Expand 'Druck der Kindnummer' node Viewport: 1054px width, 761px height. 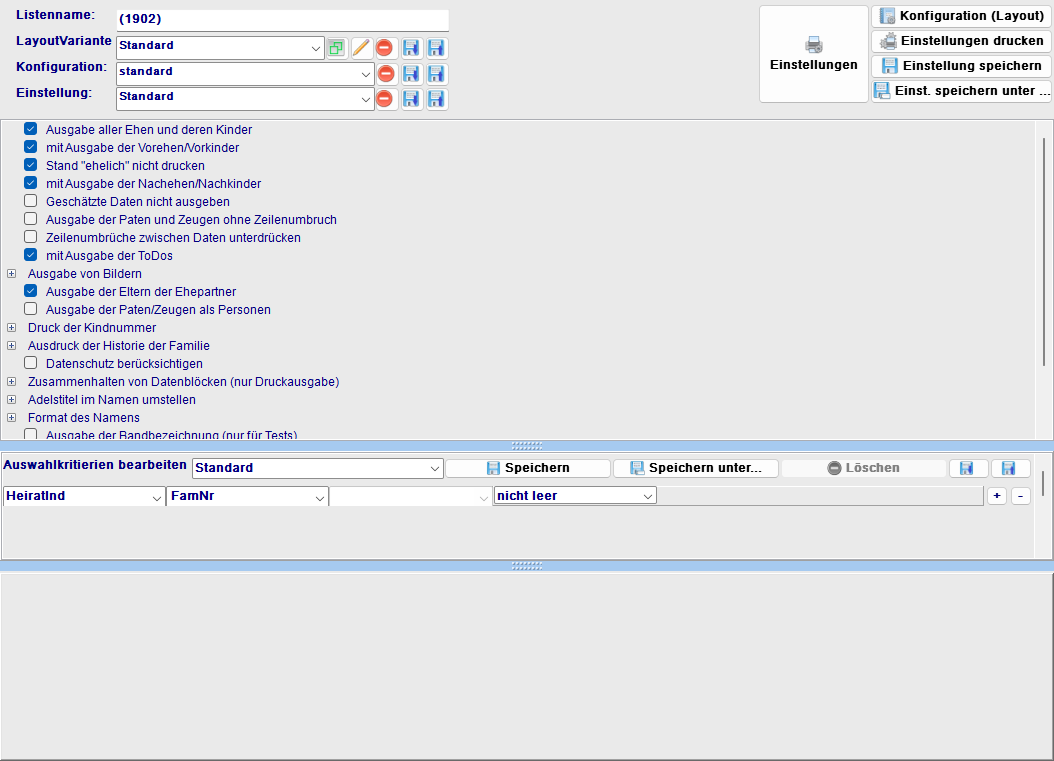pyautogui.click(x=12, y=328)
